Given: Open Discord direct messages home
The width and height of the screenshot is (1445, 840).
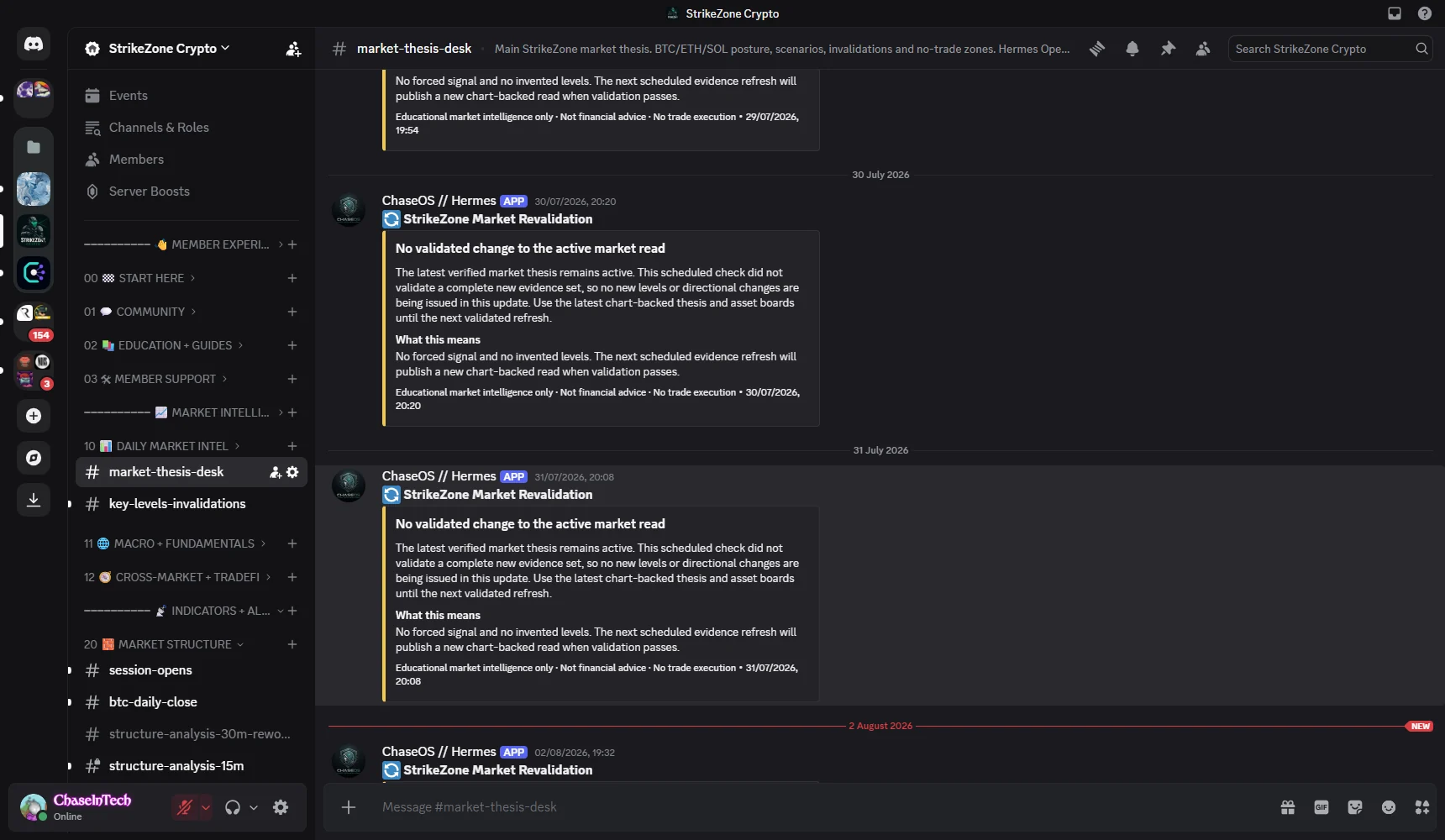Looking at the screenshot, I should click(x=34, y=45).
